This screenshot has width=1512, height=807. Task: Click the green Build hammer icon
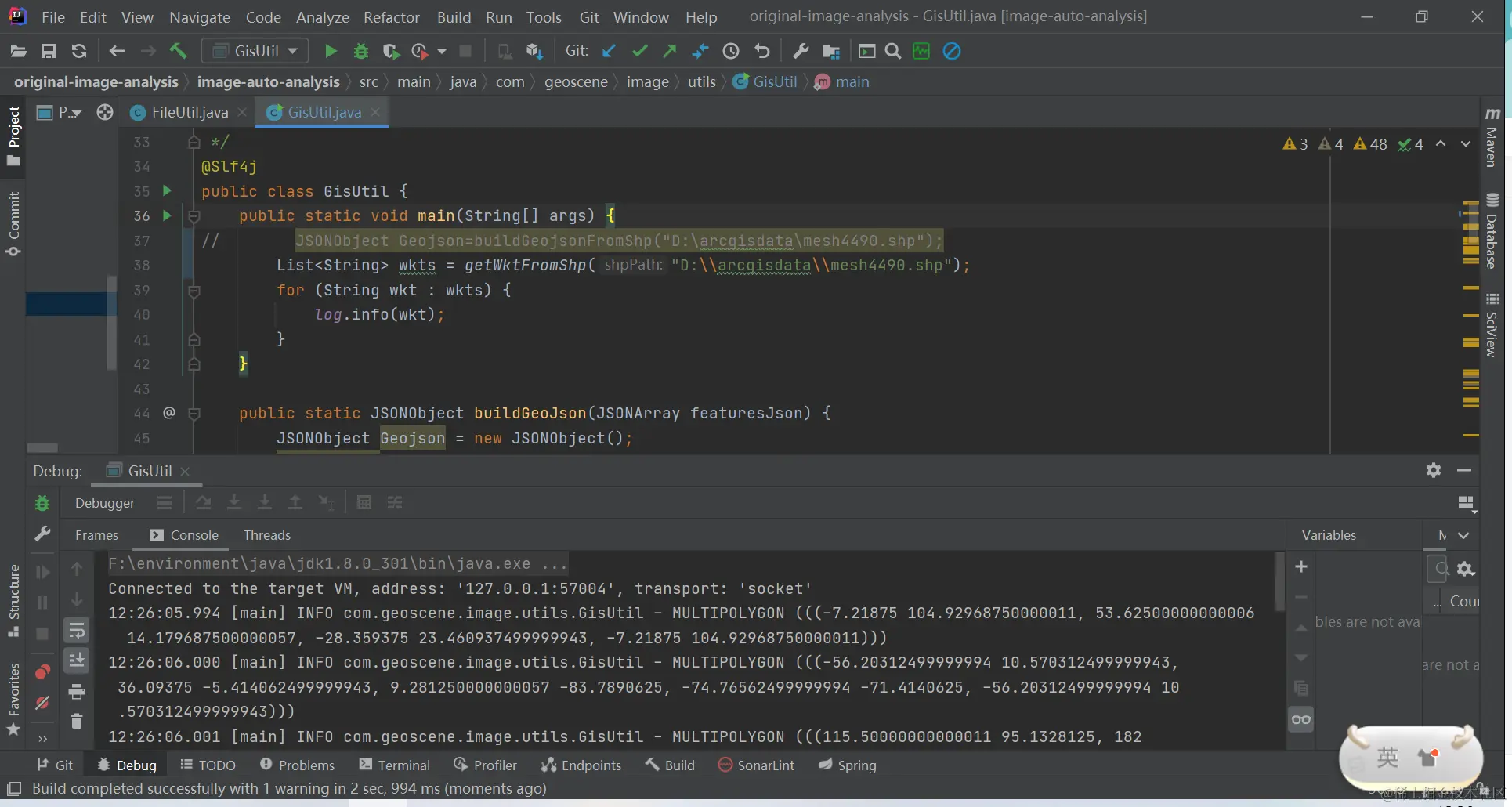[178, 52]
